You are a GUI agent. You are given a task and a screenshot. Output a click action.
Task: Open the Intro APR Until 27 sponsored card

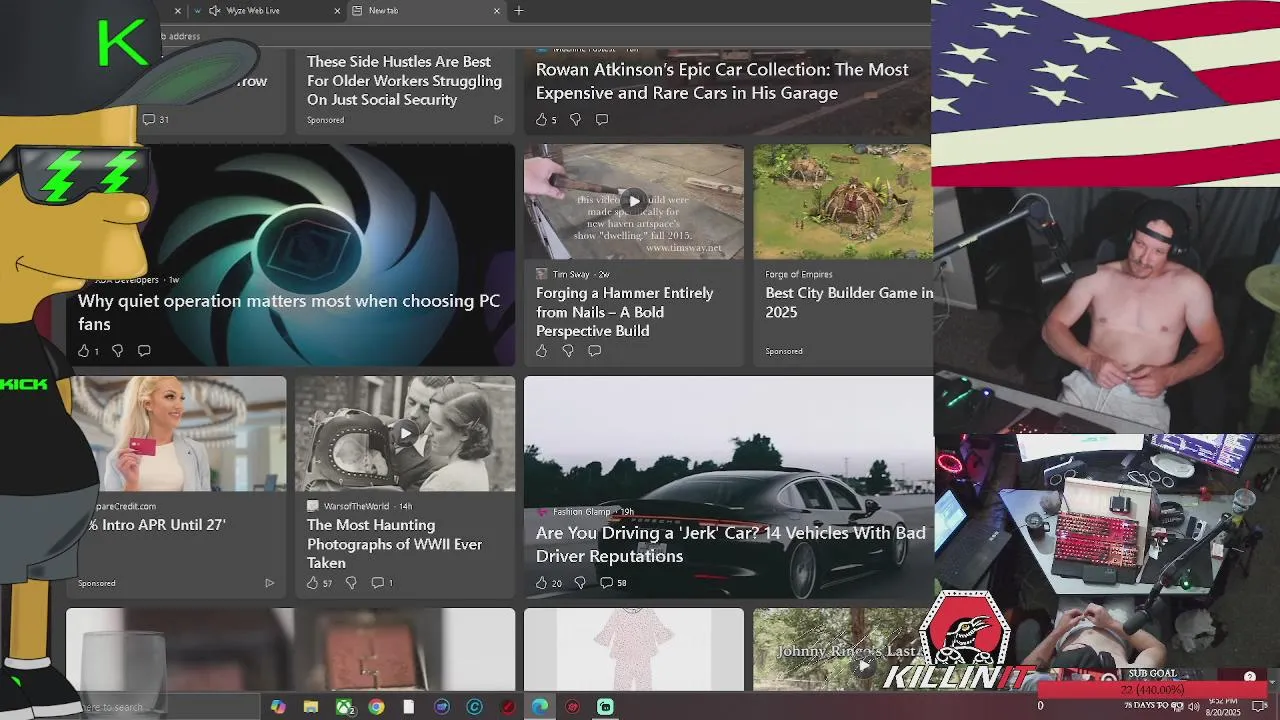(x=156, y=525)
